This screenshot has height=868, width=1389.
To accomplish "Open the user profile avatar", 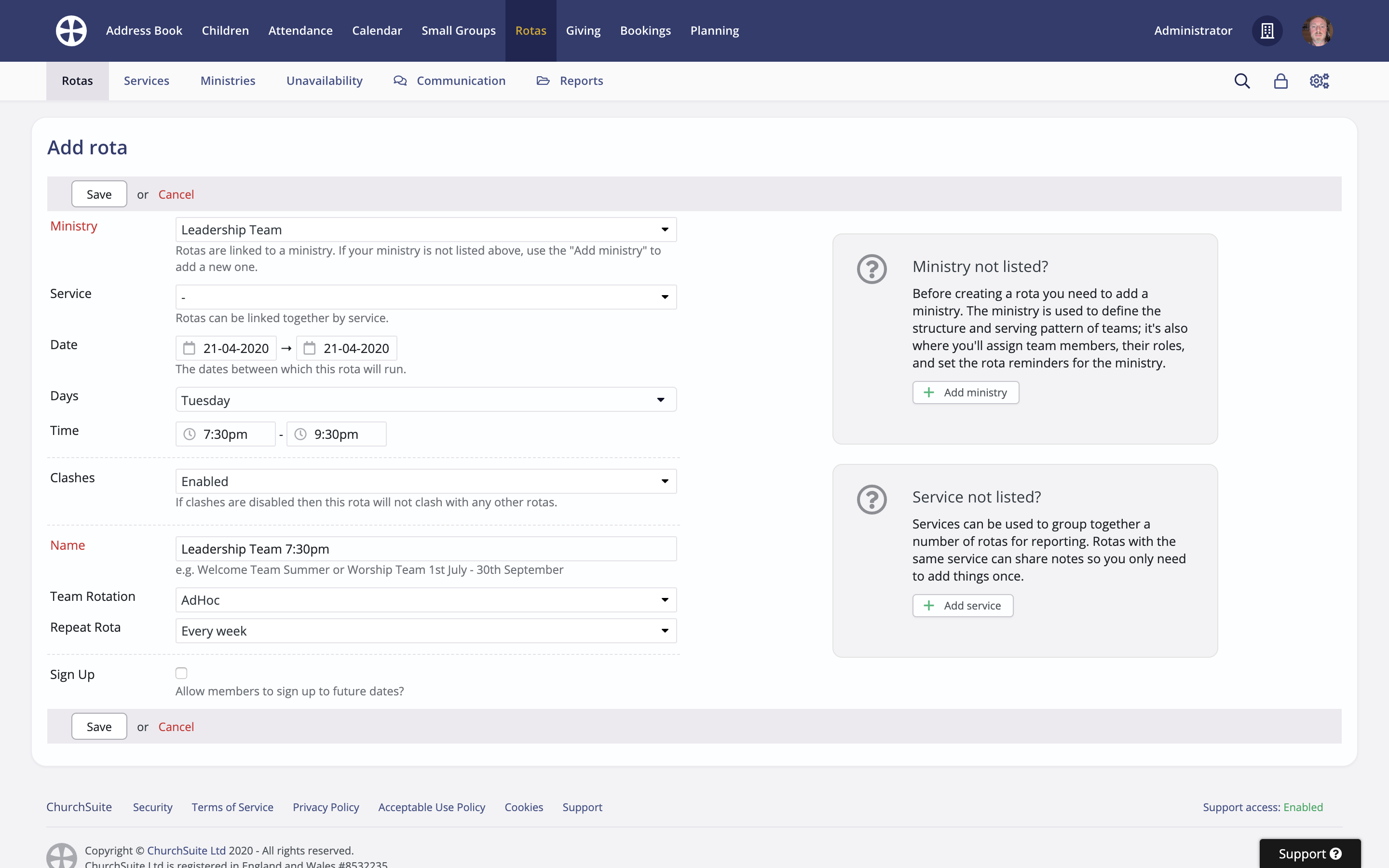I will pyautogui.click(x=1317, y=30).
